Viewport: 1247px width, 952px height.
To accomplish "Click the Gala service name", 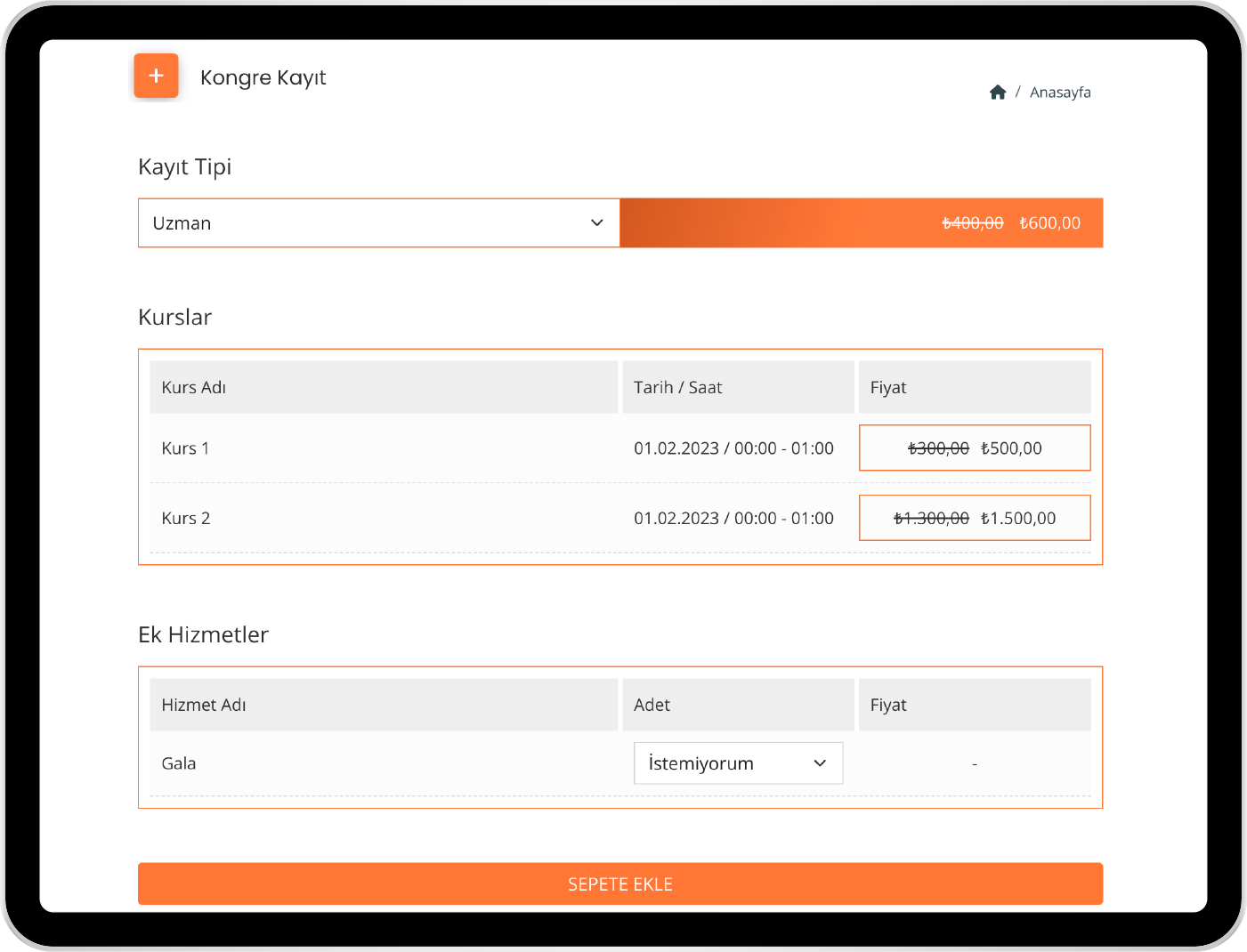I will pyautogui.click(x=179, y=763).
